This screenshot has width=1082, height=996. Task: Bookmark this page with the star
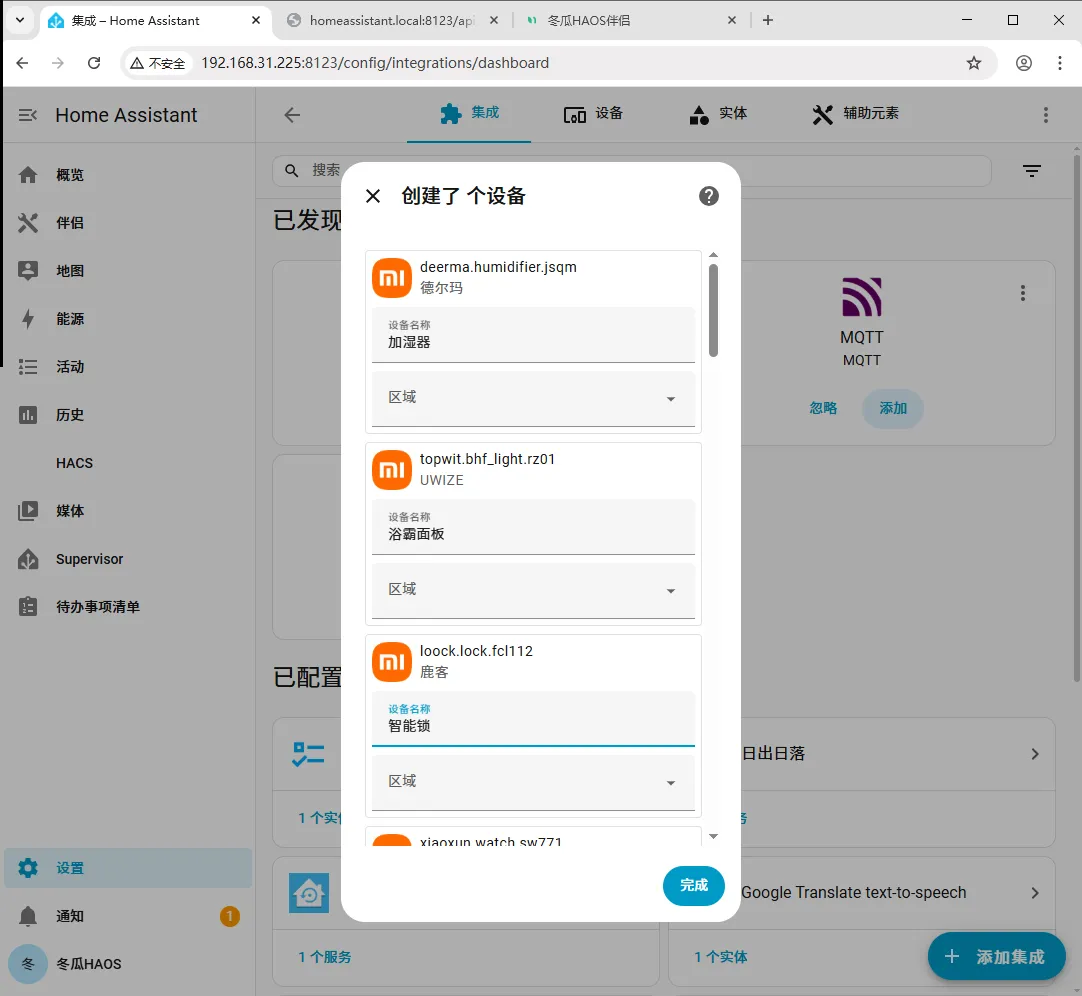click(x=973, y=63)
